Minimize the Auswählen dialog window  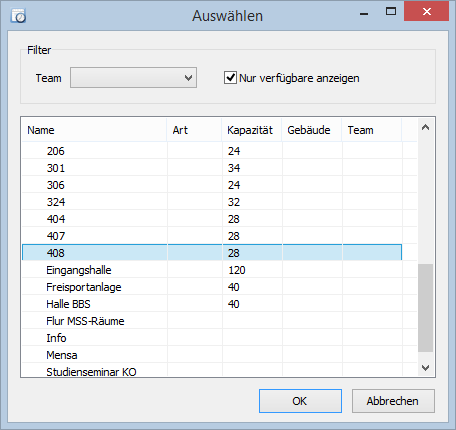(x=364, y=11)
